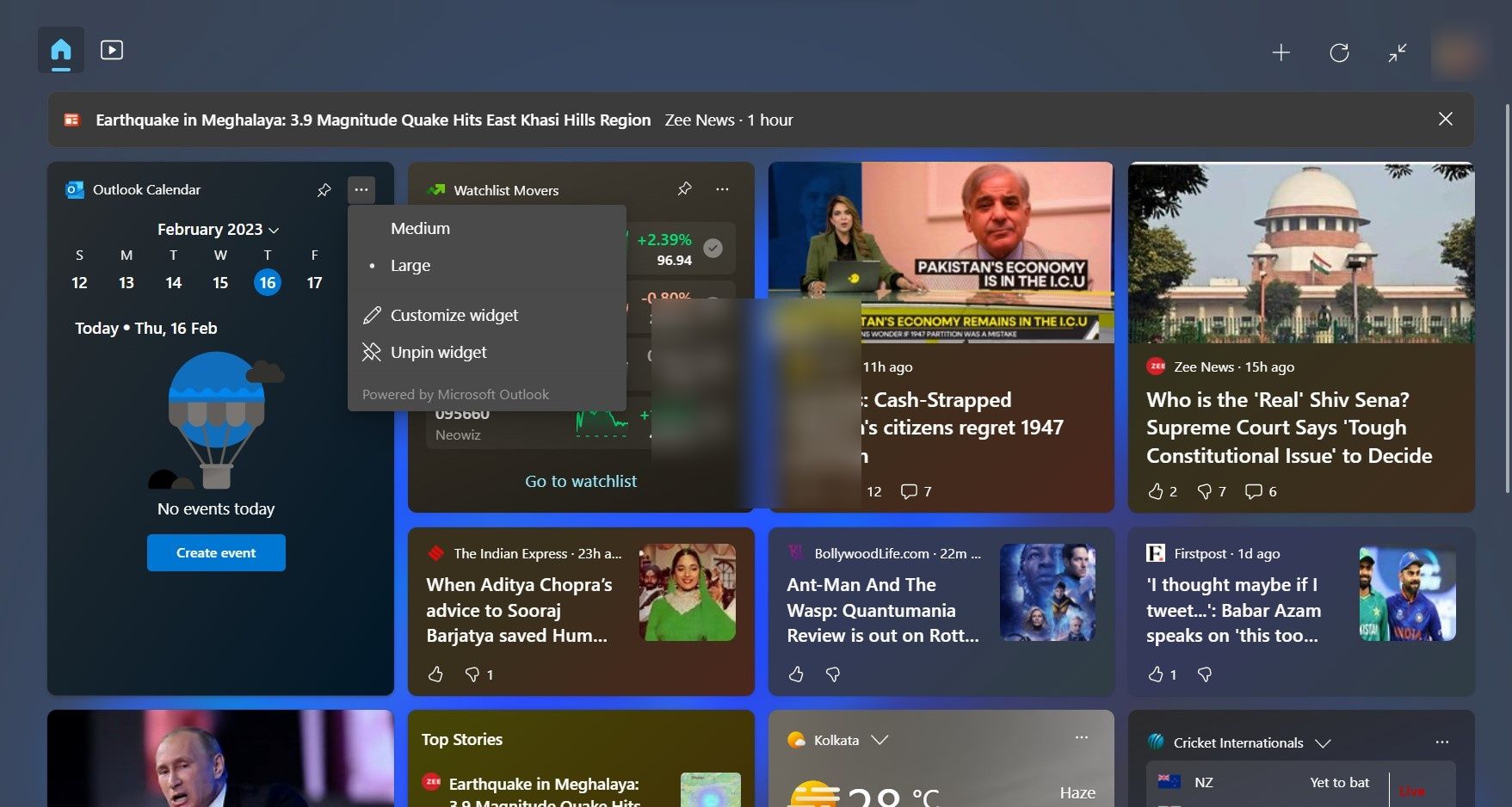This screenshot has width=1512, height=807.
Task: Click the widgets board vertical scrollbar
Action: 1506,297
